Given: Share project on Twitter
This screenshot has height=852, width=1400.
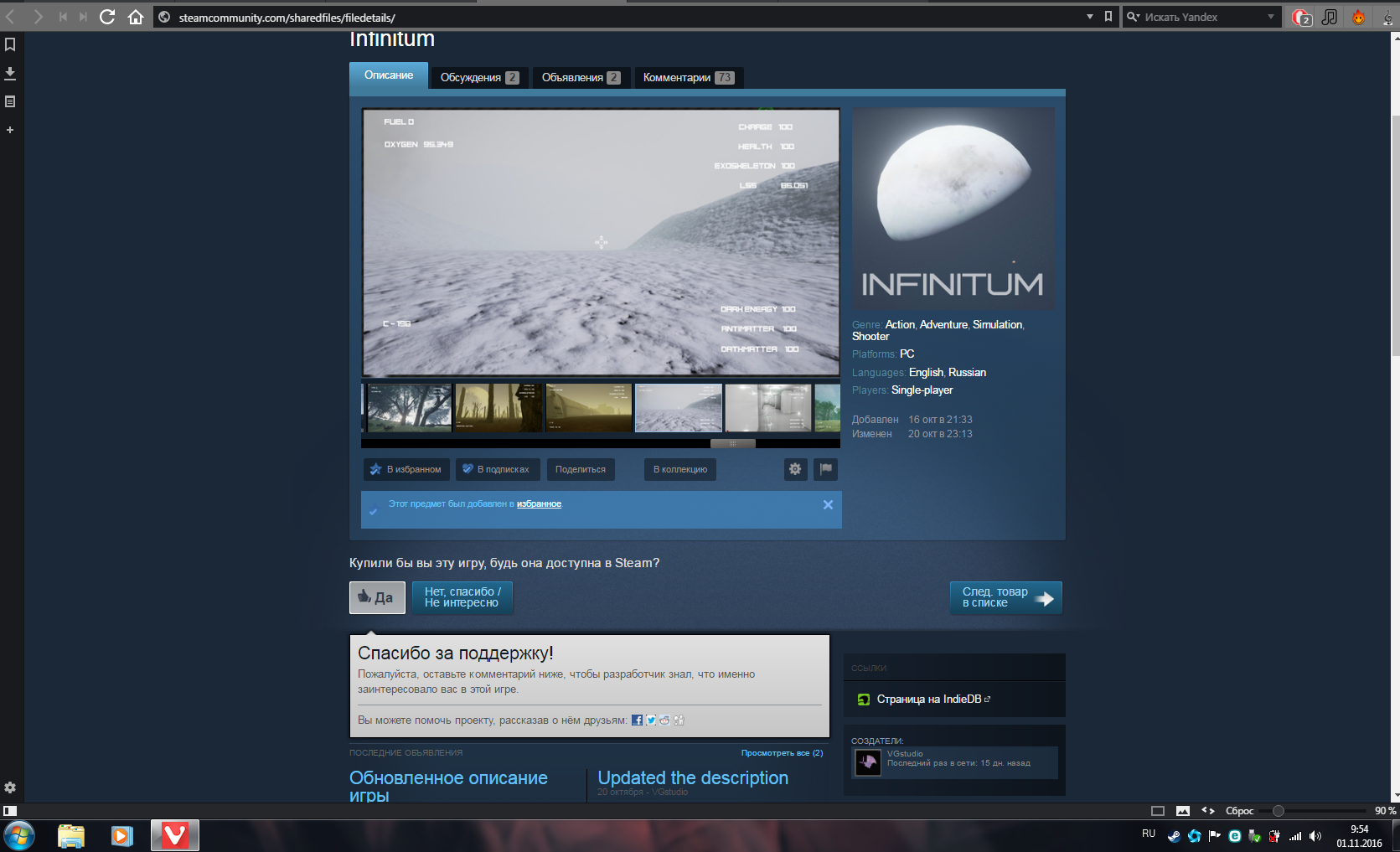Looking at the screenshot, I should (x=651, y=720).
